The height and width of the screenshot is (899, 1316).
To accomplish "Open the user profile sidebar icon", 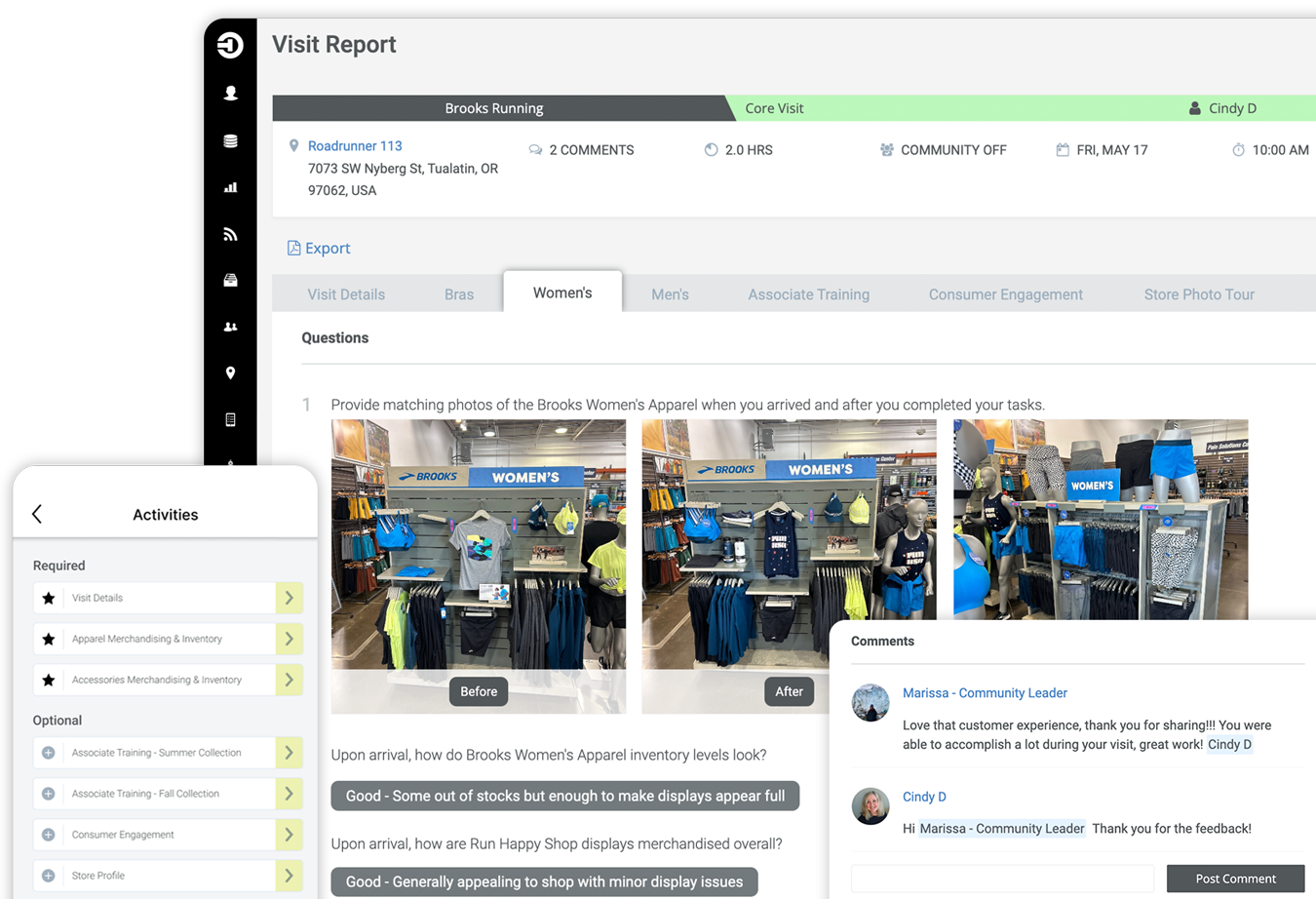I will click(230, 94).
